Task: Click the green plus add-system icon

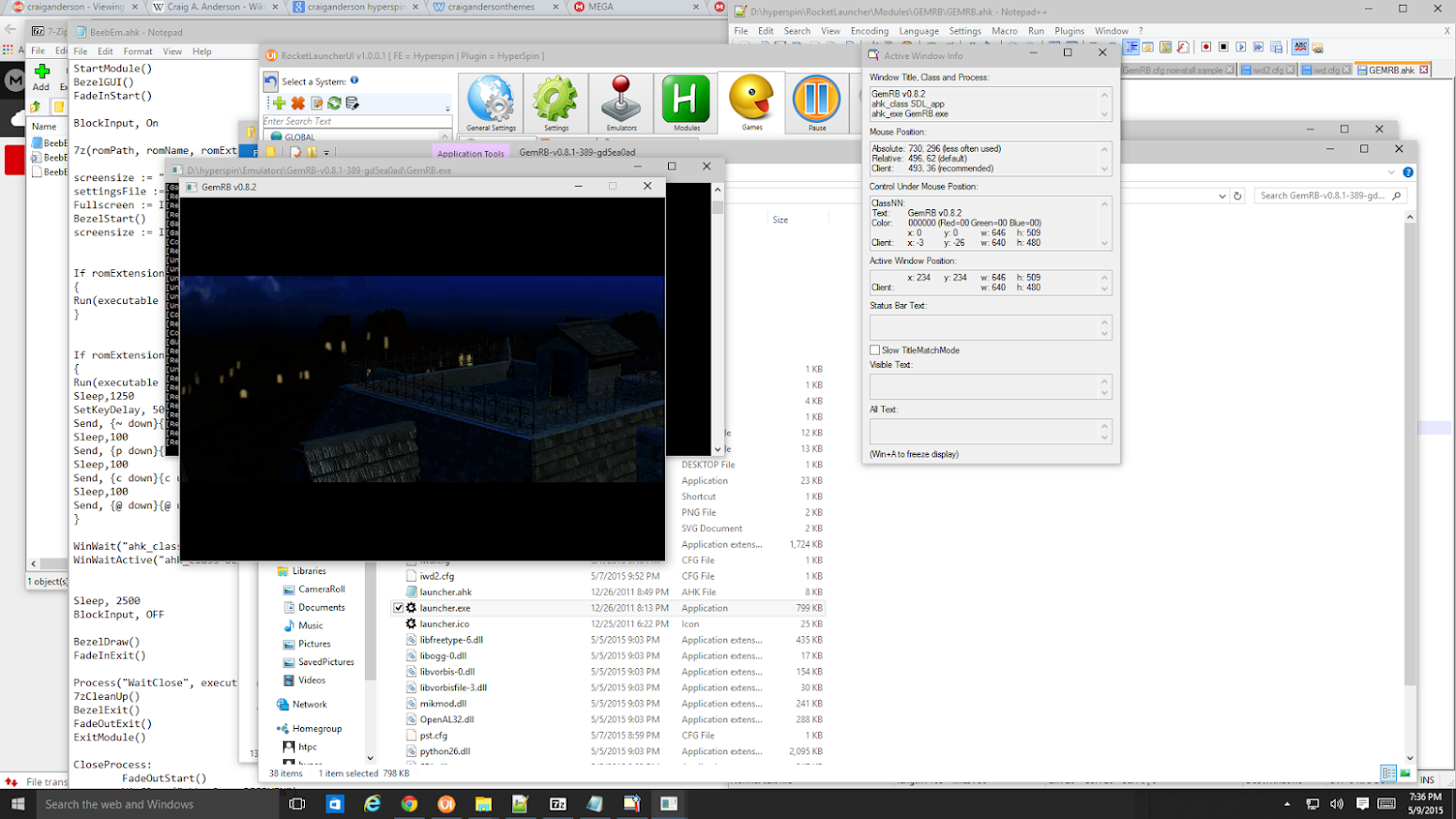Action: pos(279,103)
